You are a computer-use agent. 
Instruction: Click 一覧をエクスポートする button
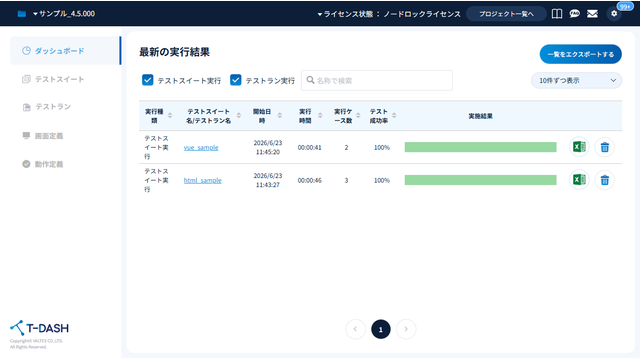(x=580, y=54)
